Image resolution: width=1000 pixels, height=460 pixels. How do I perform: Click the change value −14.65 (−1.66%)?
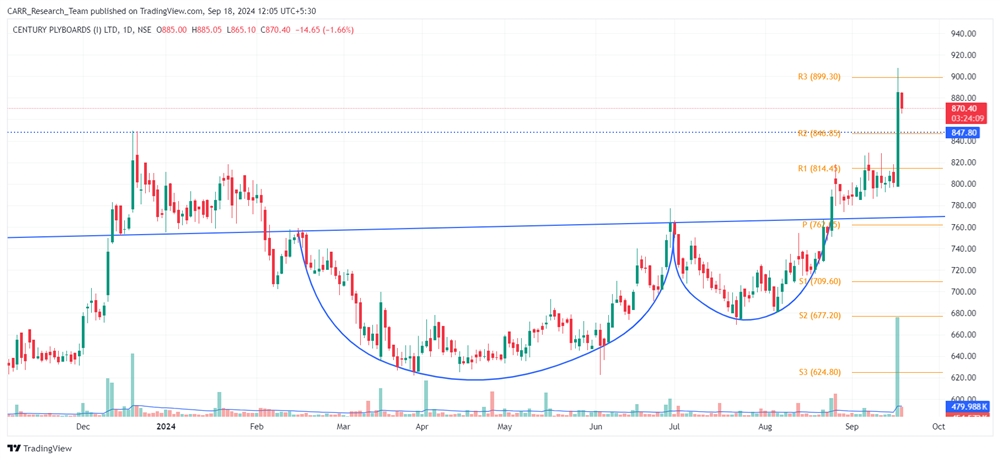(x=327, y=30)
